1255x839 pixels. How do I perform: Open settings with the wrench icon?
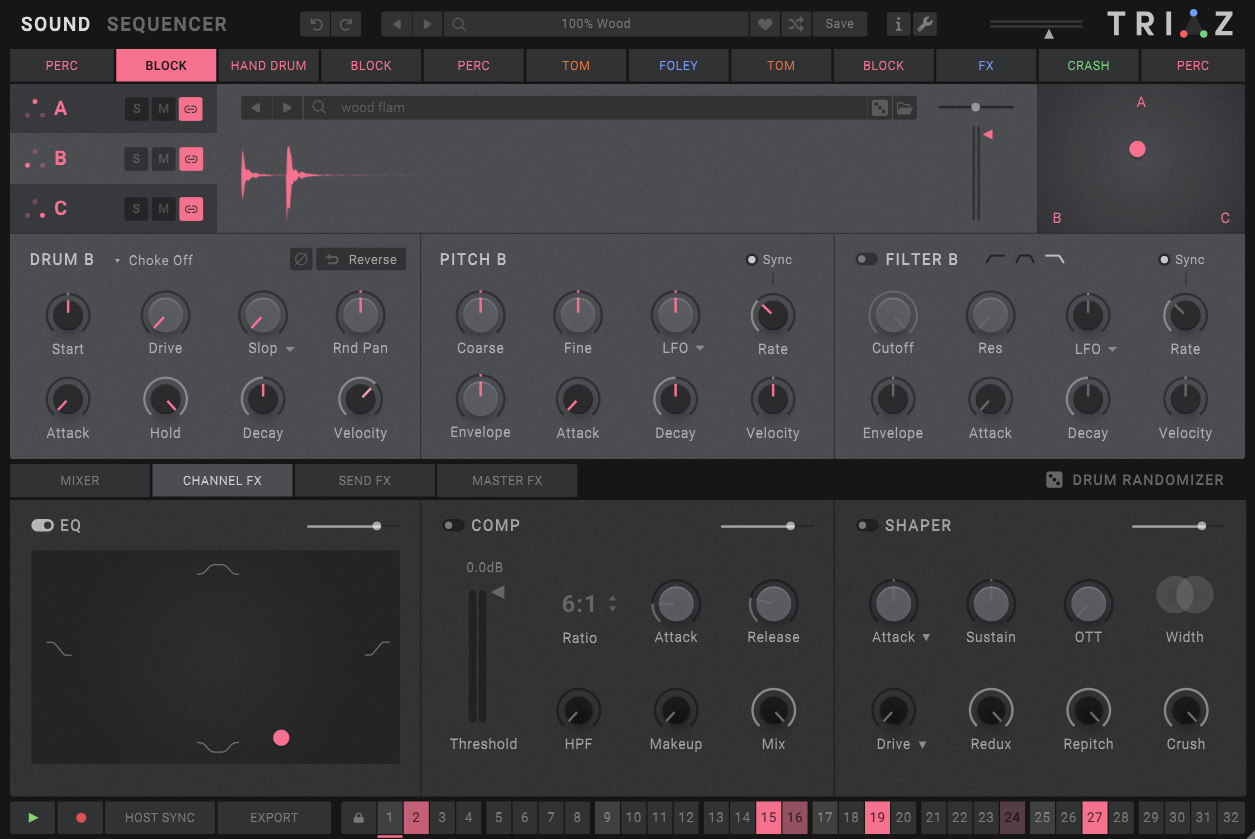[x=925, y=24]
